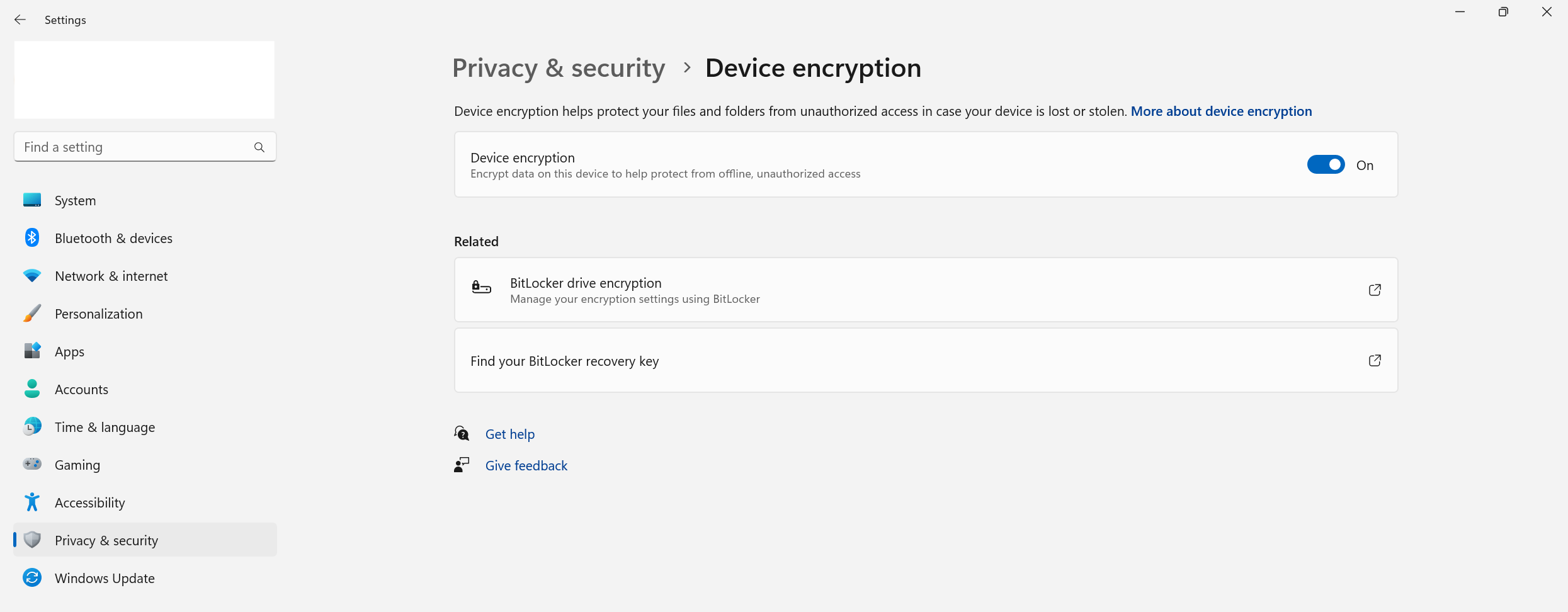The image size is (1568, 612).
Task: Click the Get help link
Action: (509, 434)
